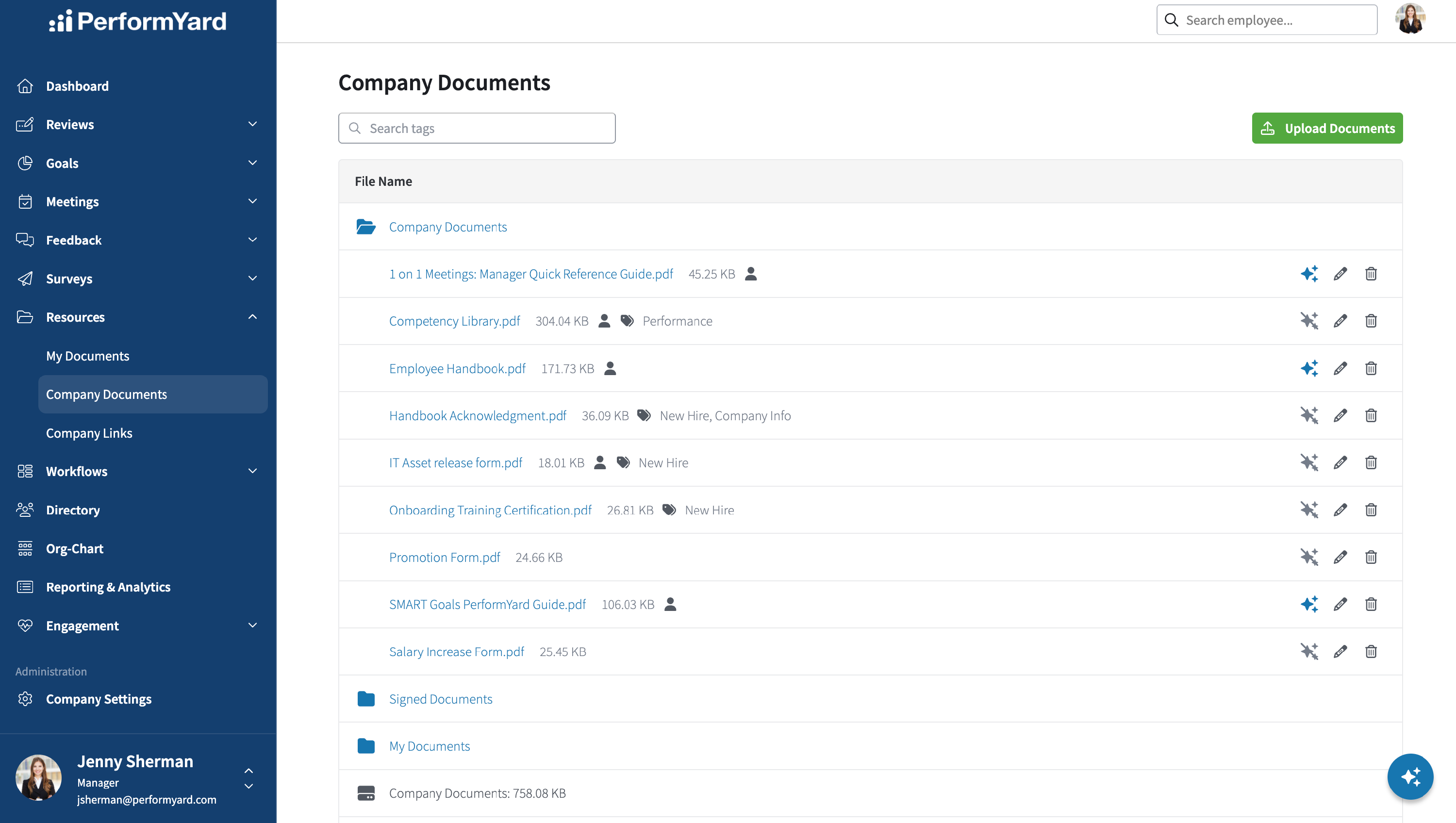The width and height of the screenshot is (1456, 823).
Task: Expand the Signed Documents folder
Action: pos(440,699)
